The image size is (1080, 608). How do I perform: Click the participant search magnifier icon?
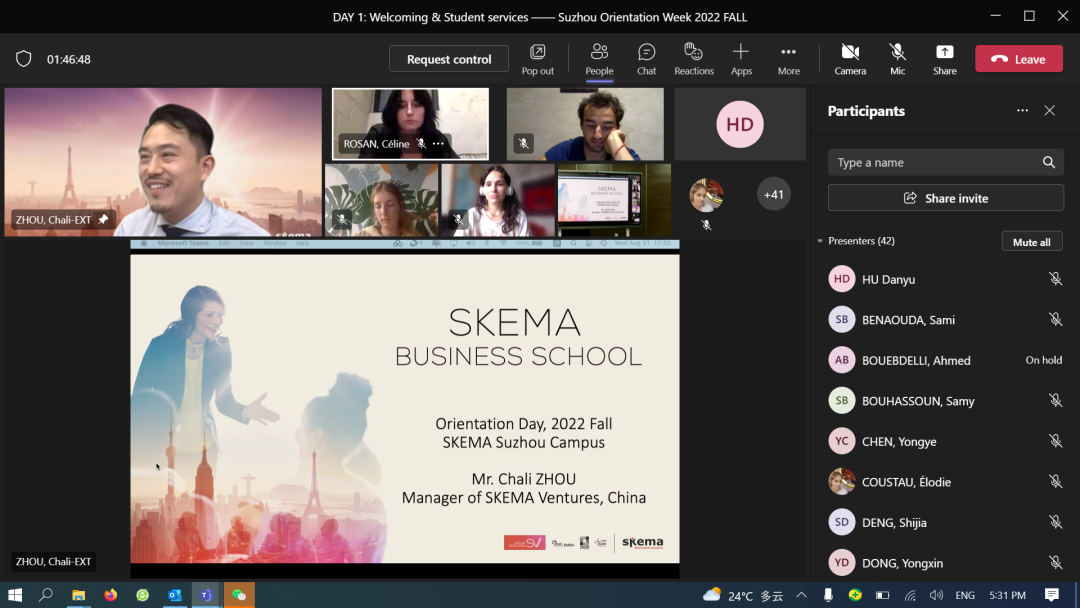pyautogui.click(x=1048, y=163)
